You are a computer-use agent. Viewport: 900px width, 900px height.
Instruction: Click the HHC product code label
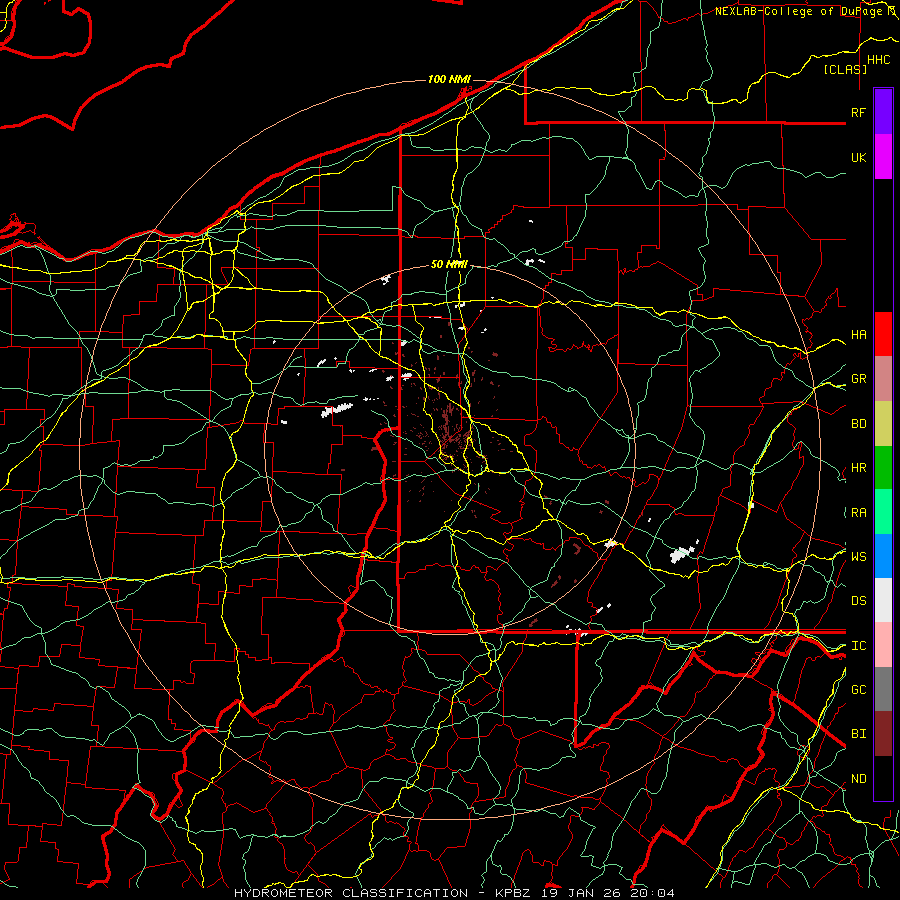click(878, 60)
